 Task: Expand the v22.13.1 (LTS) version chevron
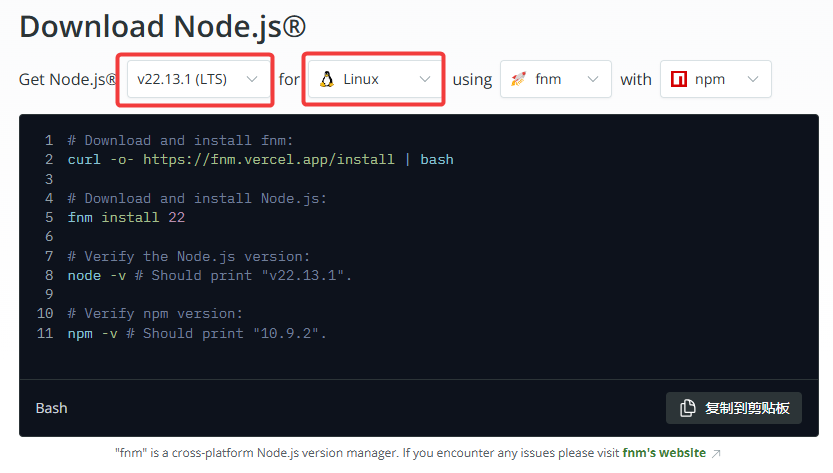253,79
